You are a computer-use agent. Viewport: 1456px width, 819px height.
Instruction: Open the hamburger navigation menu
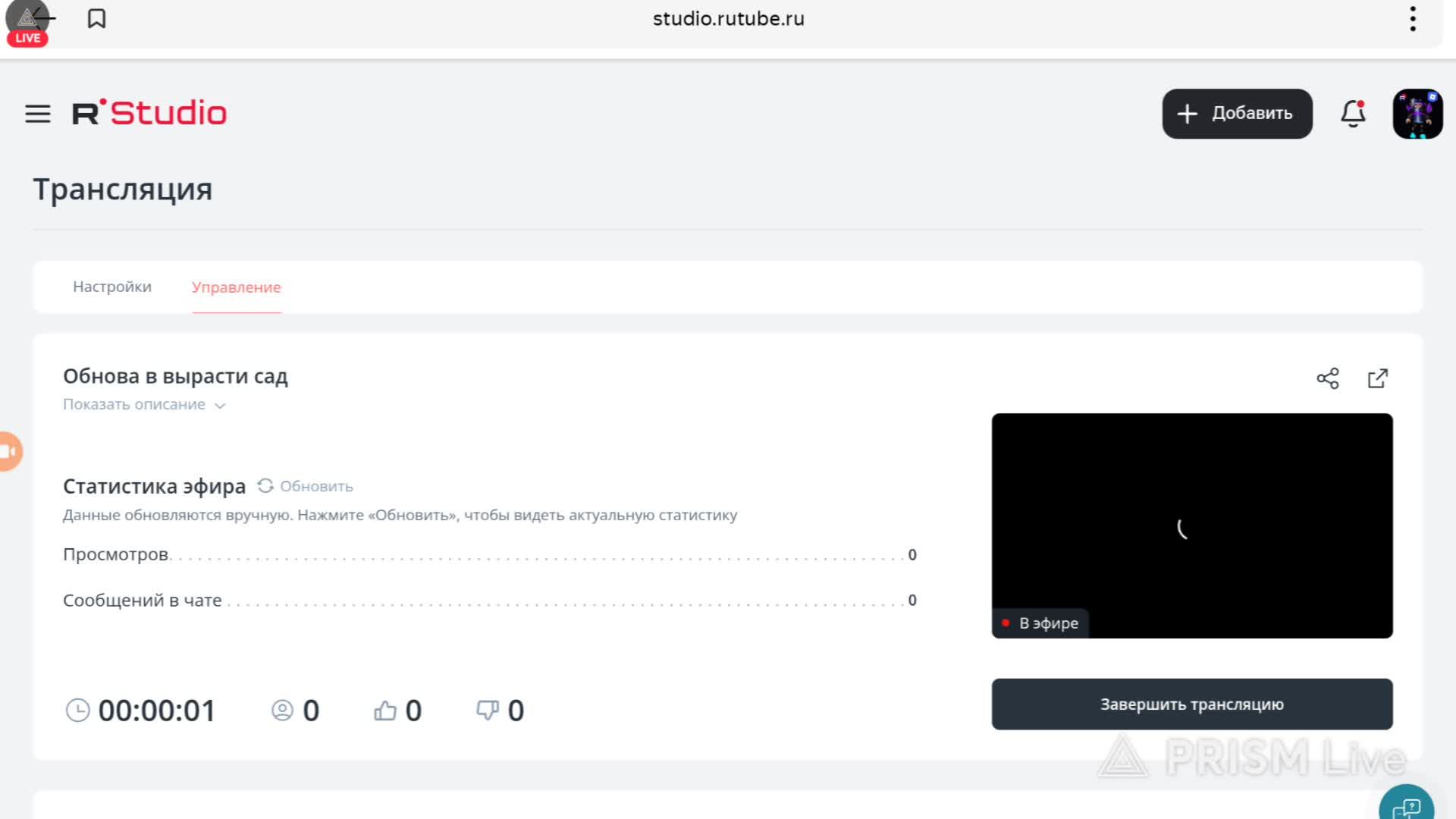38,114
